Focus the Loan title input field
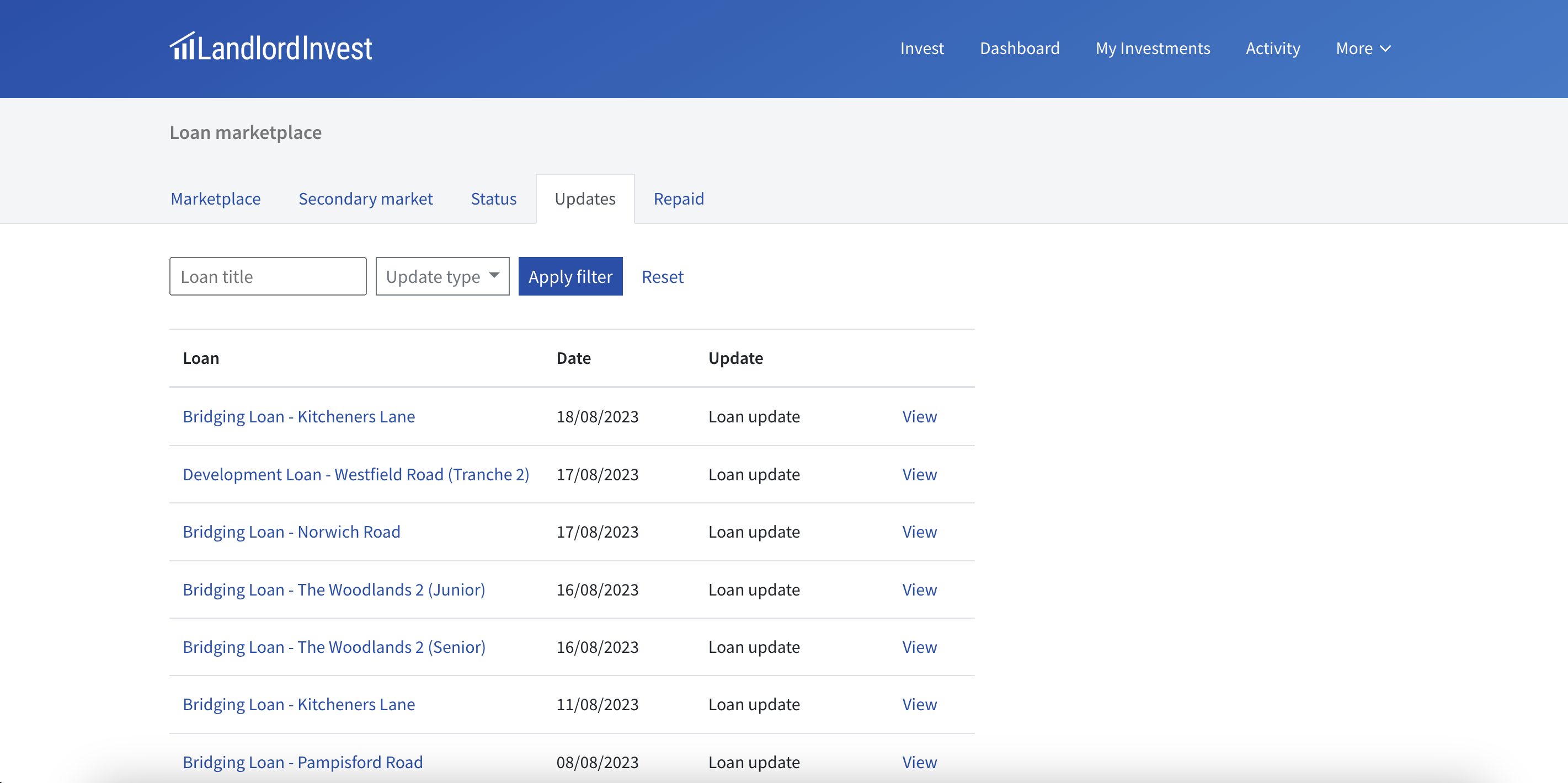 pos(268,276)
